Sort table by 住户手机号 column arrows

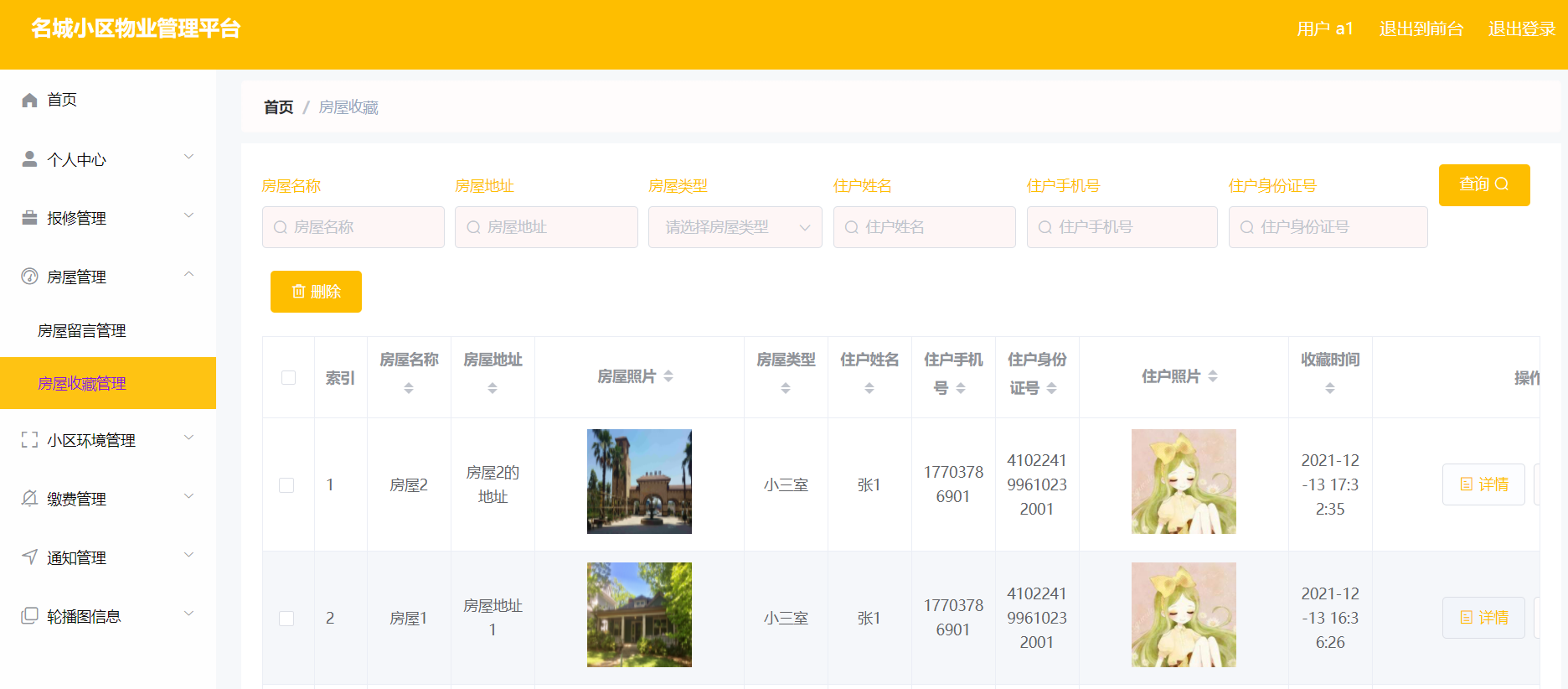[x=961, y=388]
